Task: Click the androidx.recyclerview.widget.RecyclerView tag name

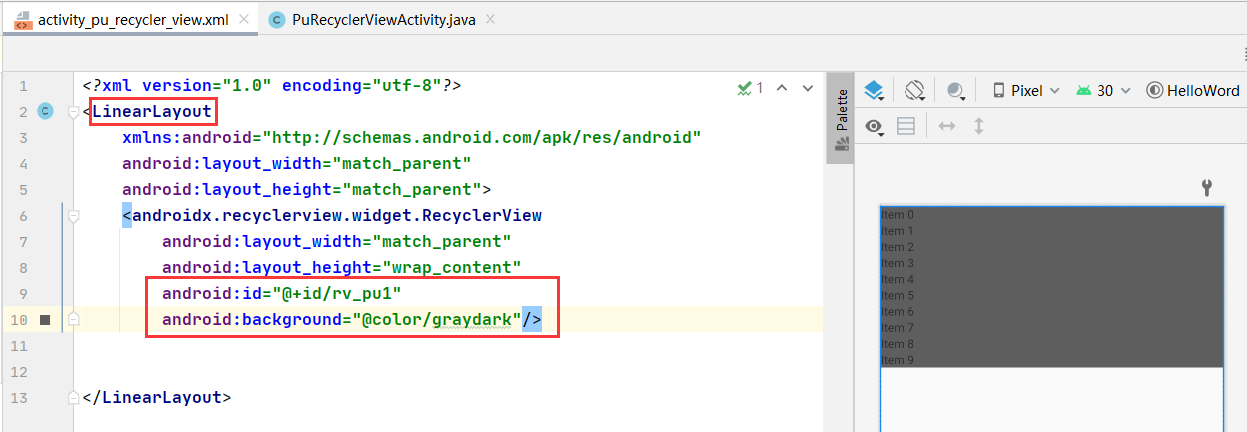Action: [x=337, y=216]
